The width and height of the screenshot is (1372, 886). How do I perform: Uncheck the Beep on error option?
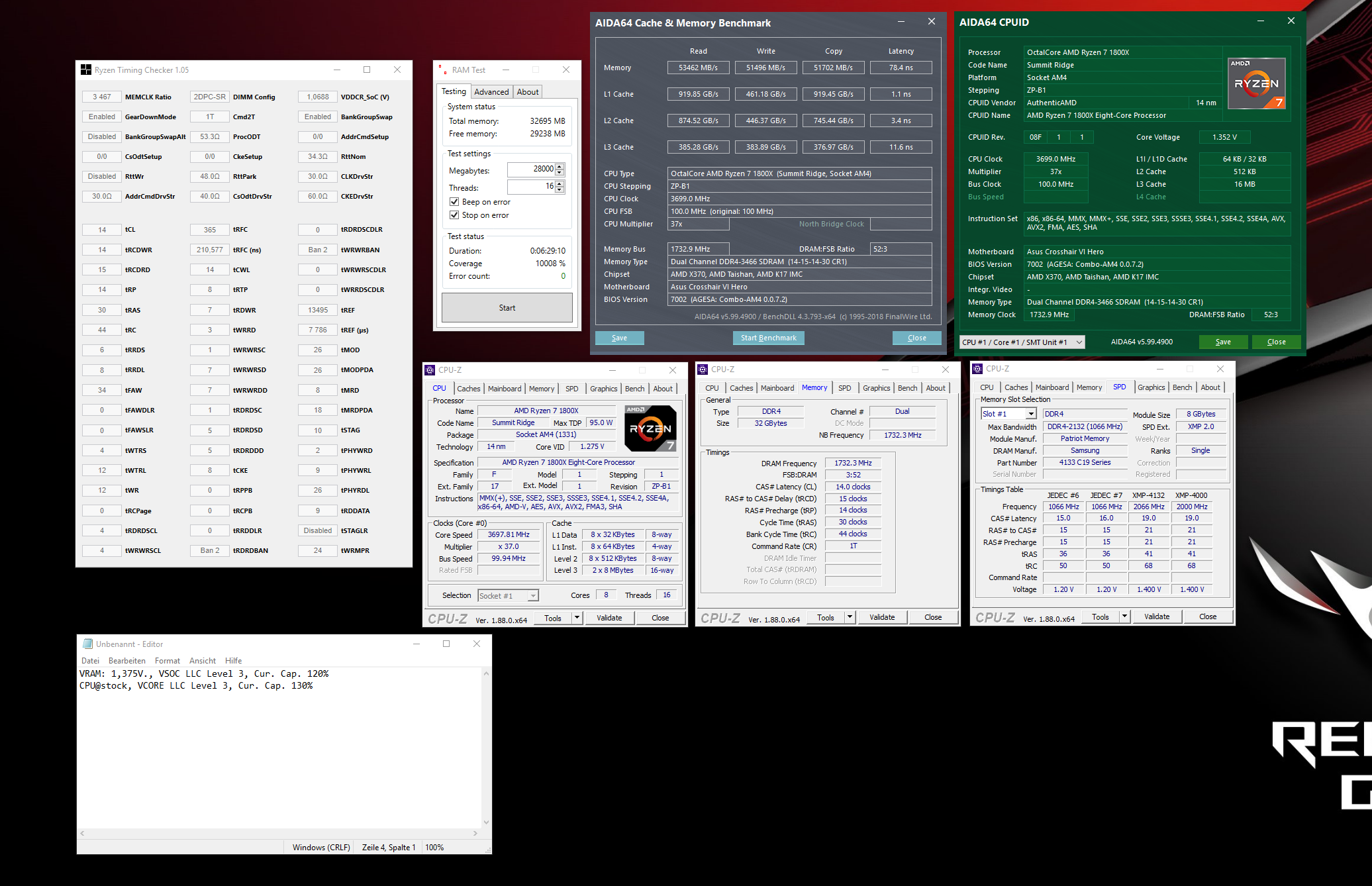point(454,201)
